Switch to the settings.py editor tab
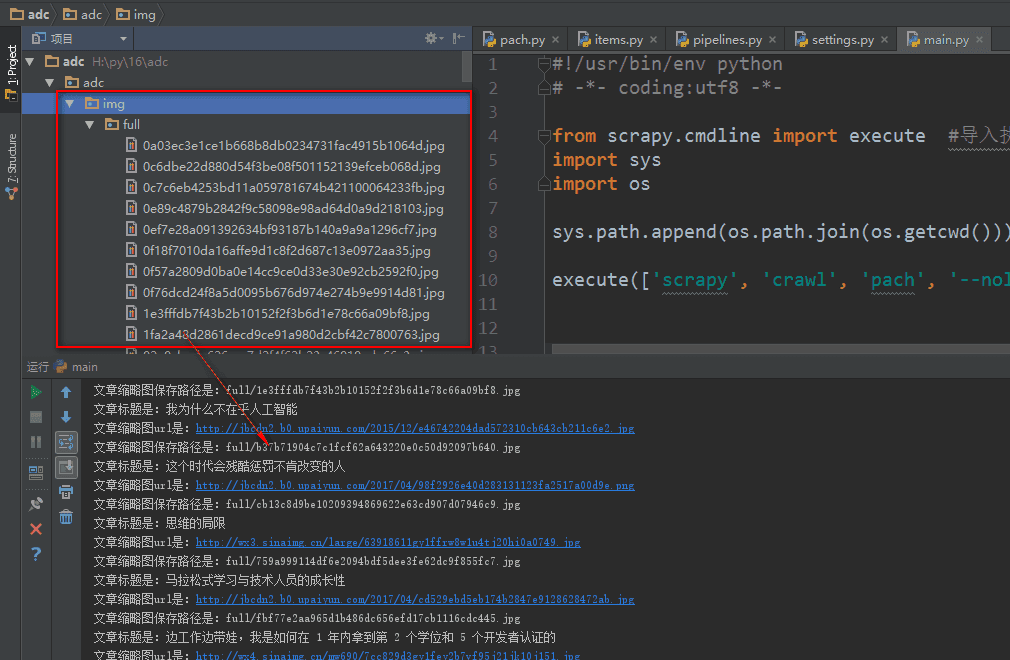Screen dimensions: 1010x660 (x=842, y=40)
